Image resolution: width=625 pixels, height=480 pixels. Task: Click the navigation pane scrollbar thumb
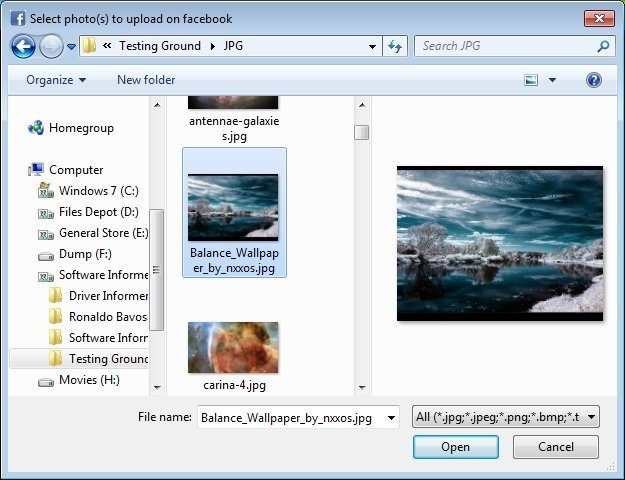point(156,270)
